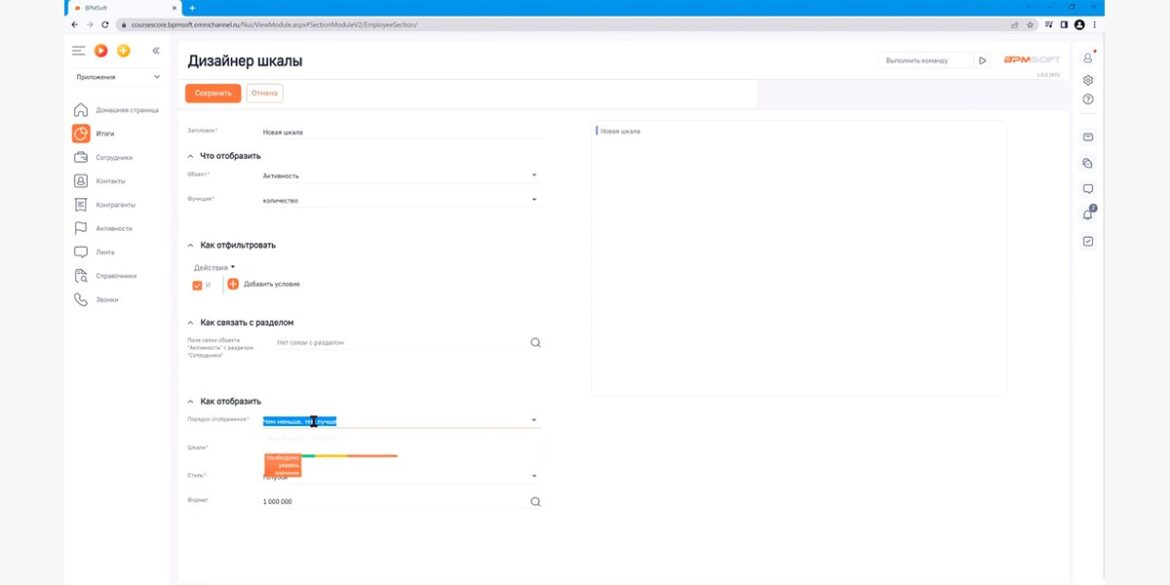Viewport: 1170px width, 585px height.
Task: Open Контакты section in sidebar
Action: coord(110,181)
